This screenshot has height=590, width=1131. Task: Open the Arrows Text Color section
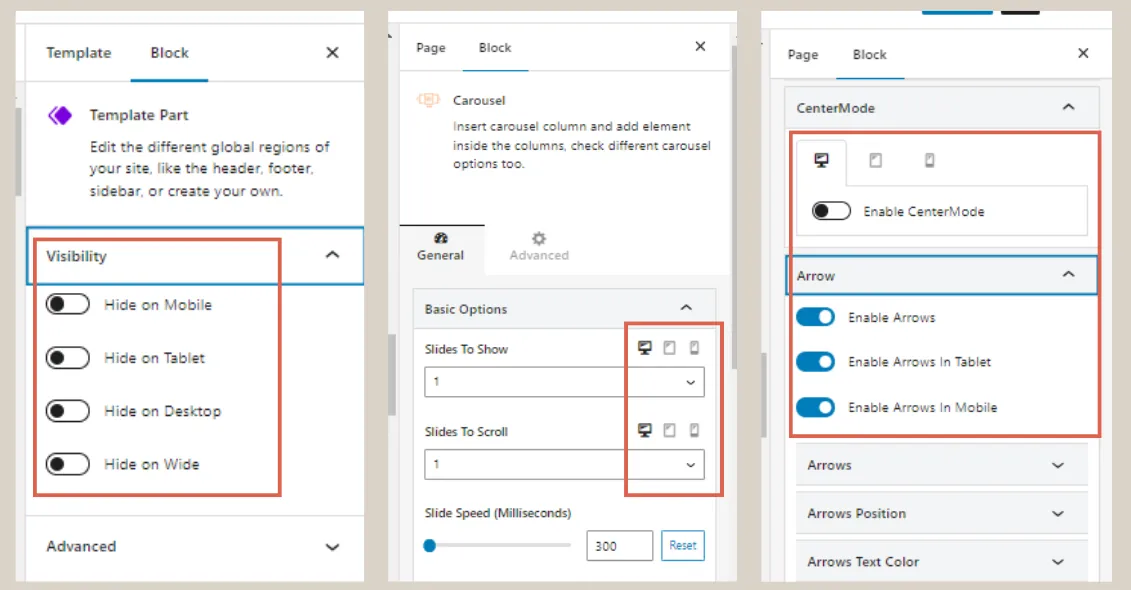coord(941,561)
